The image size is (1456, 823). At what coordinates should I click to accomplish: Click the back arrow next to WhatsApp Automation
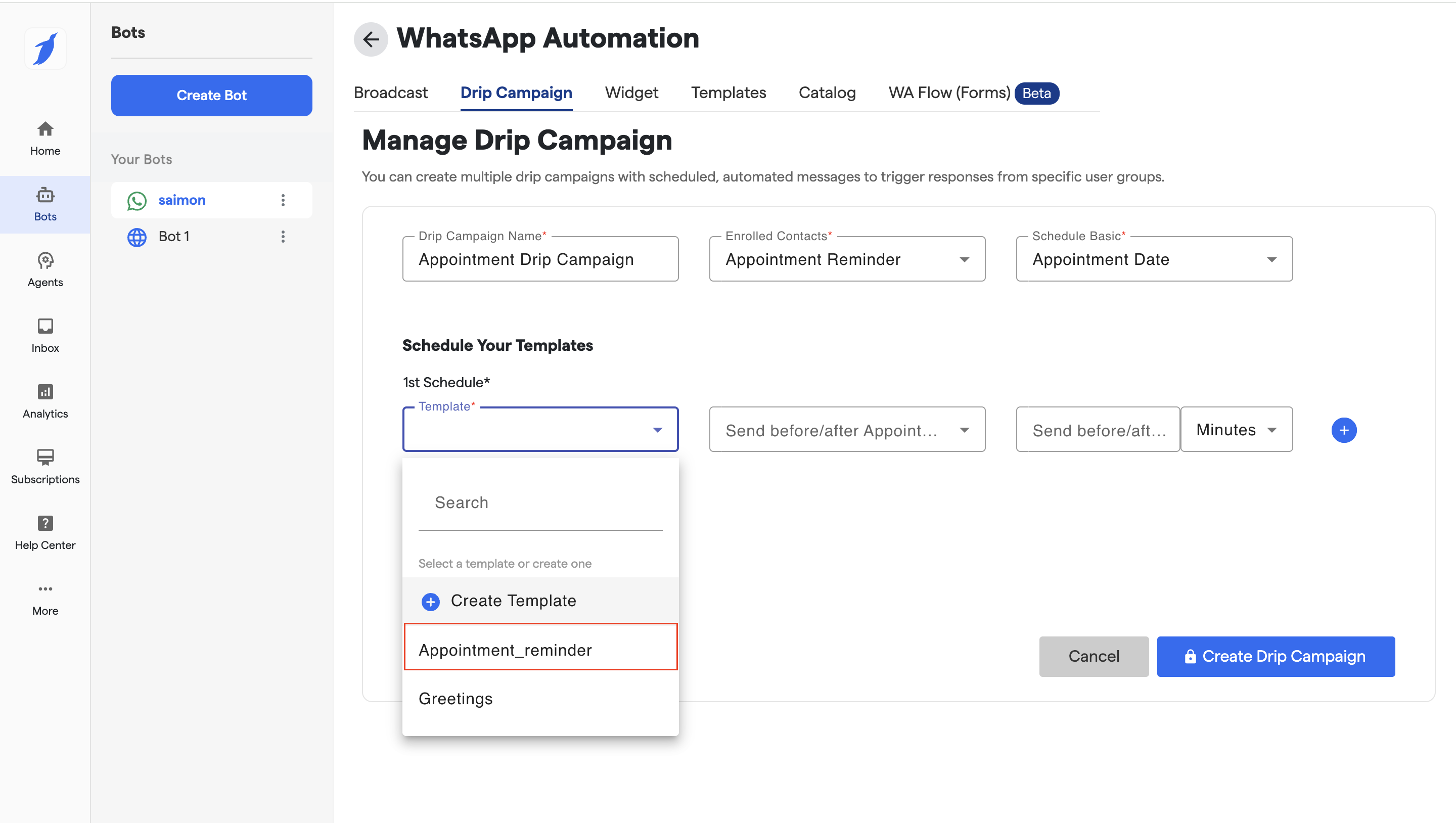coord(371,39)
